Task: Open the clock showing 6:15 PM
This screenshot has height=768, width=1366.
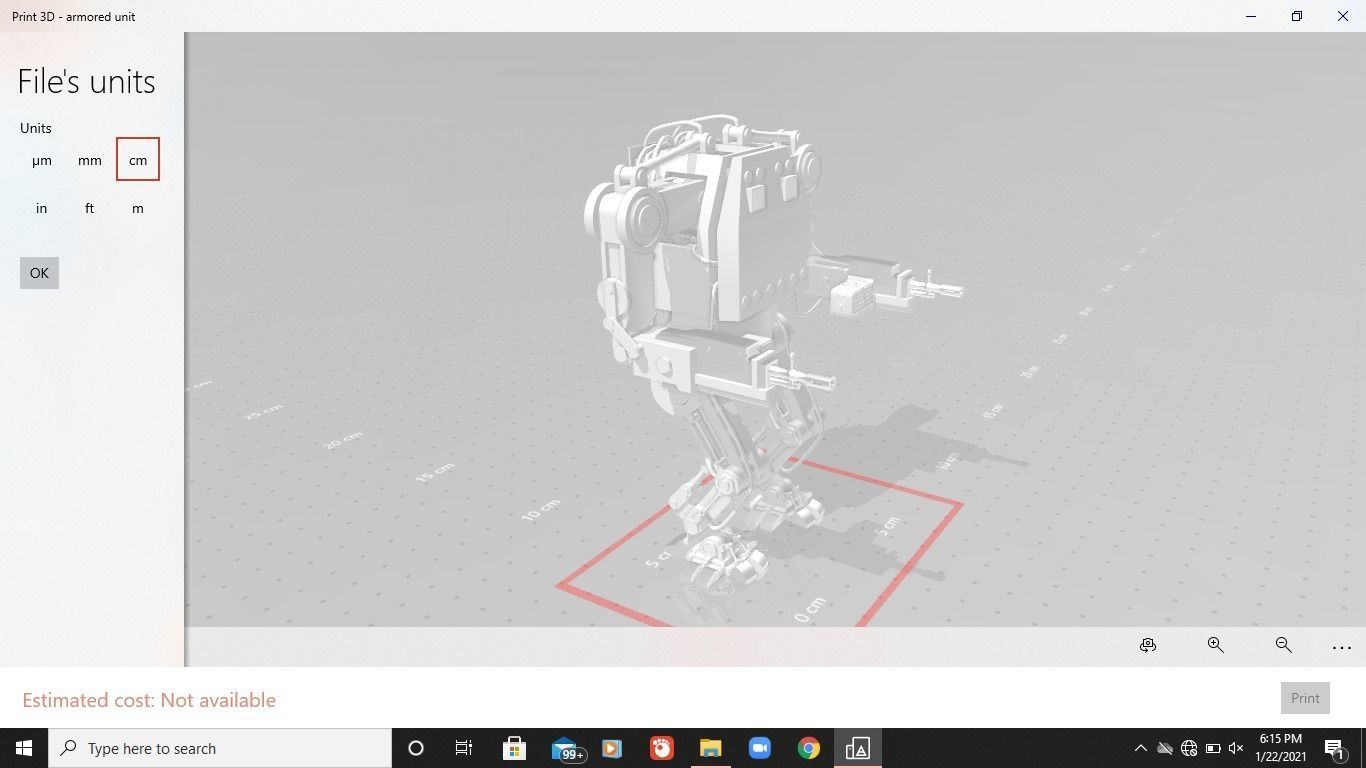Action: (1280, 748)
